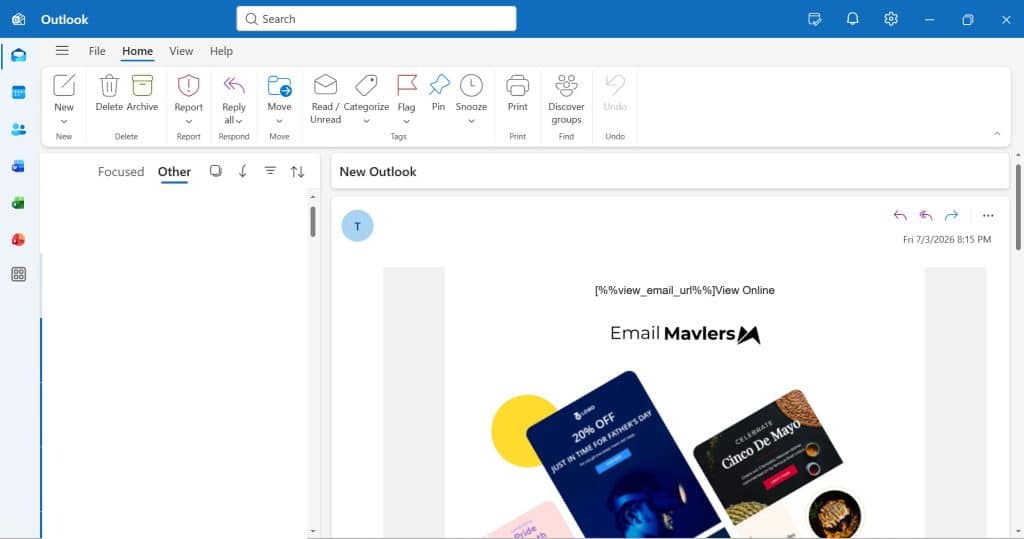The height and width of the screenshot is (539, 1024).
Task: Launch PowerPoint from the left sidebar
Action: [x=18, y=240]
